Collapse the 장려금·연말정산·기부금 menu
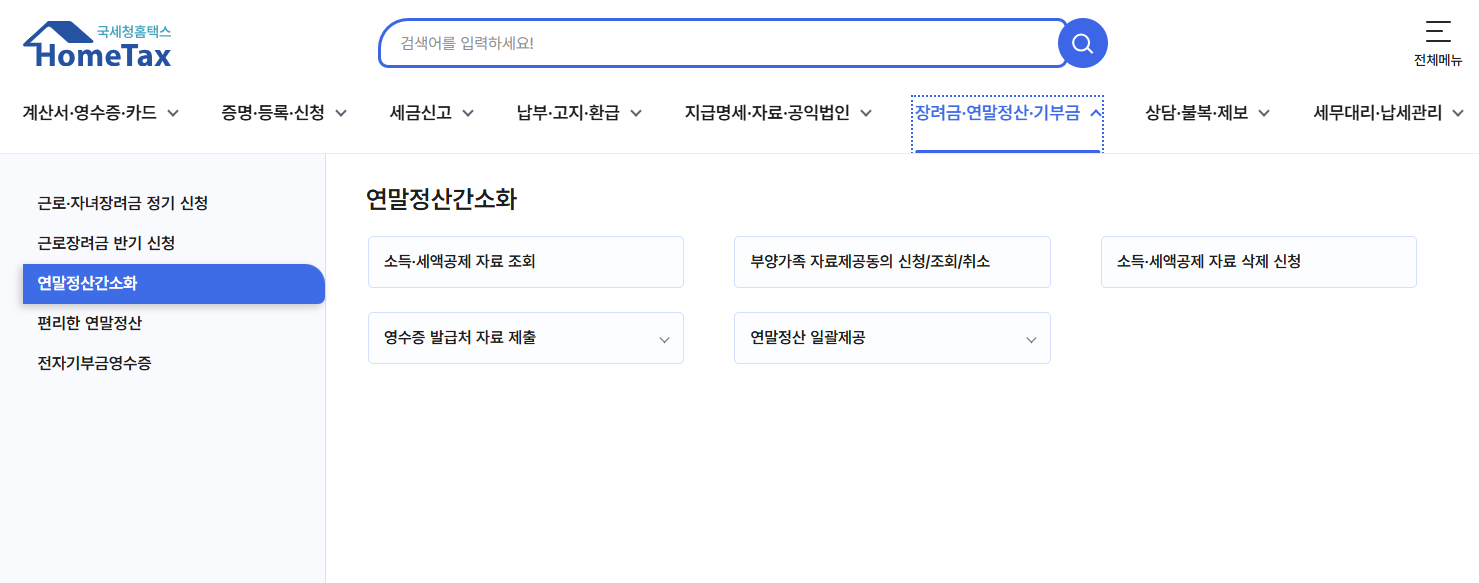The width and height of the screenshot is (1479, 583). [1006, 113]
